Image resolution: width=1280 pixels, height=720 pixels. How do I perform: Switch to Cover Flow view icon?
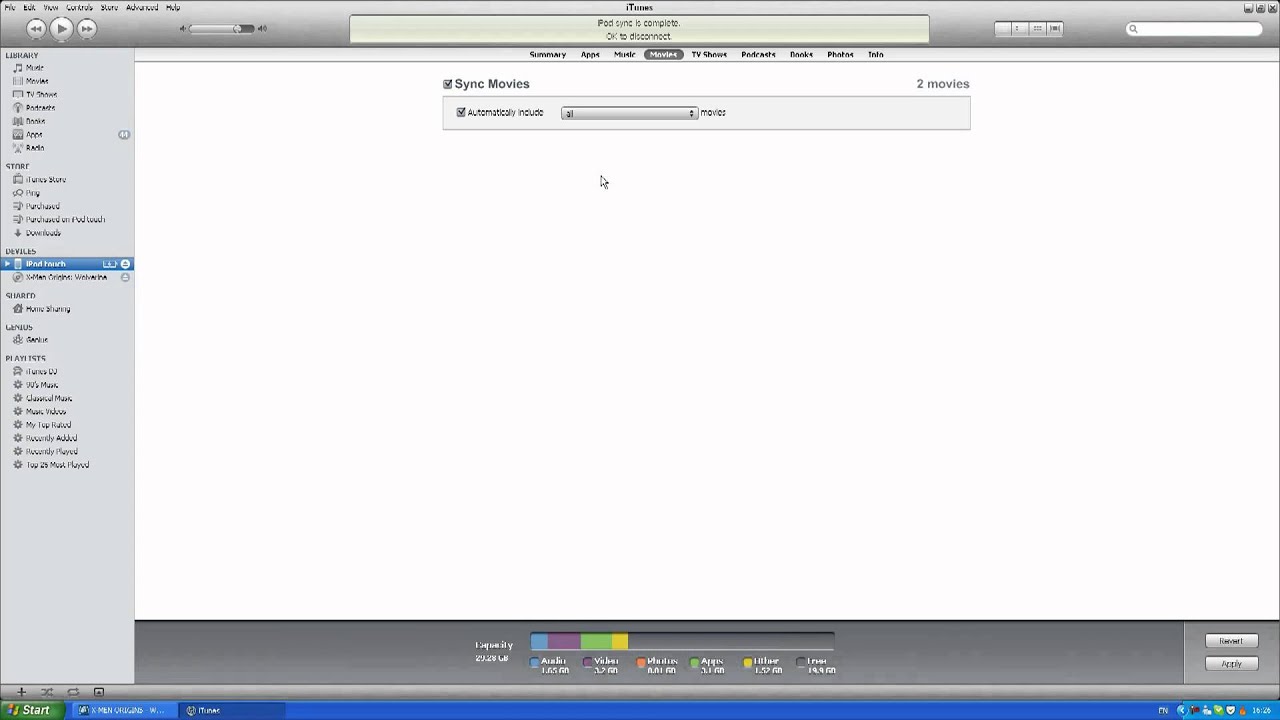1054,28
